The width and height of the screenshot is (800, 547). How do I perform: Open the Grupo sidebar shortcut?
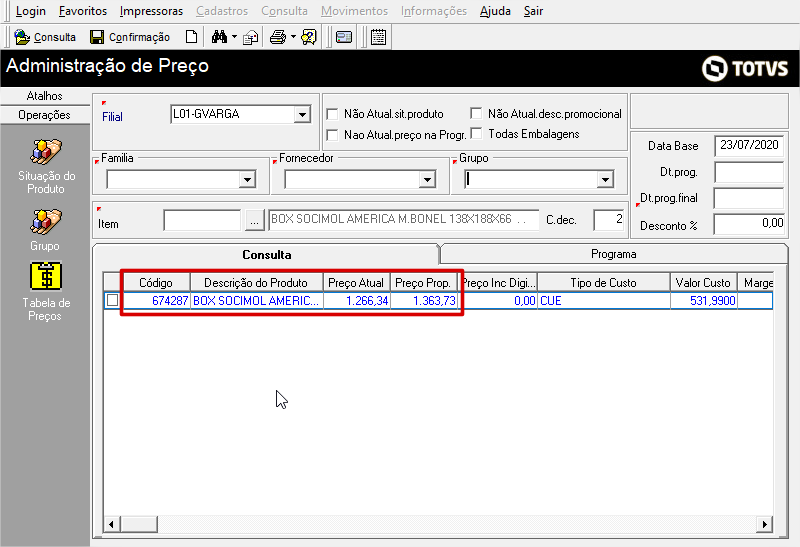coord(45,230)
